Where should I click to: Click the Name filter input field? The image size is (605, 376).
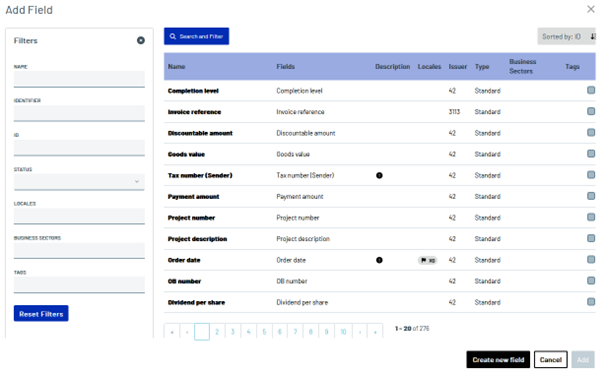click(x=79, y=79)
